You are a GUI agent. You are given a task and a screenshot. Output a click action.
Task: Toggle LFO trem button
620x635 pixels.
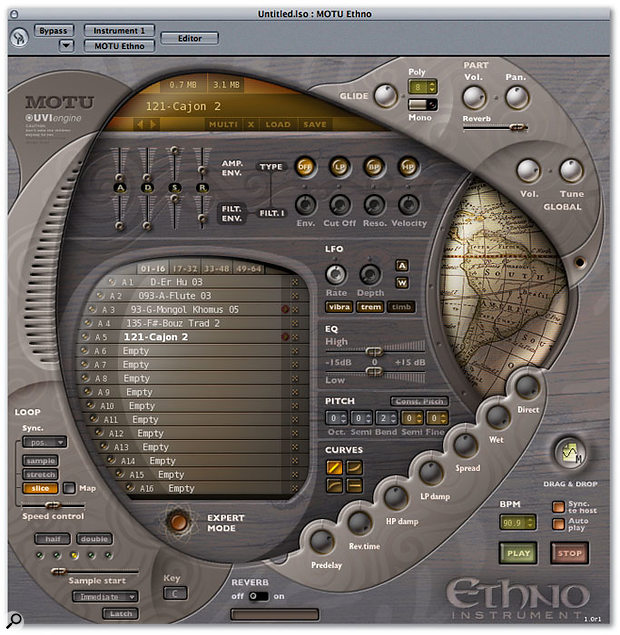click(371, 307)
